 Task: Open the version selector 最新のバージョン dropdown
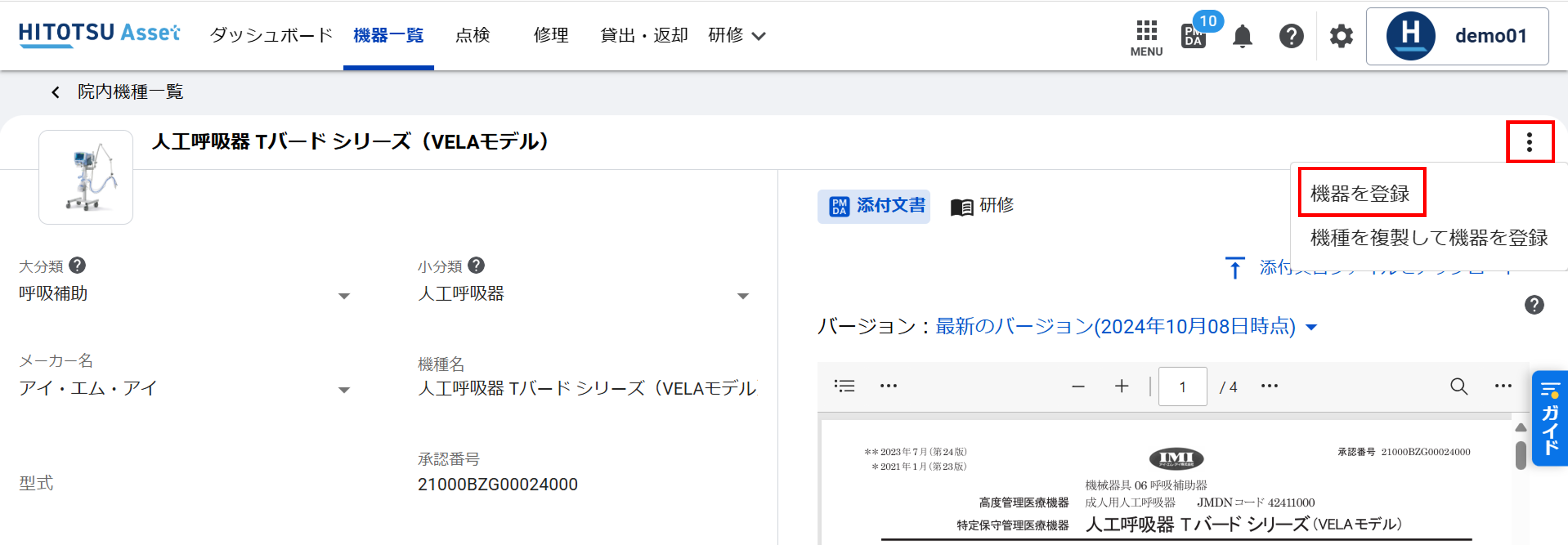coord(1126,327)
